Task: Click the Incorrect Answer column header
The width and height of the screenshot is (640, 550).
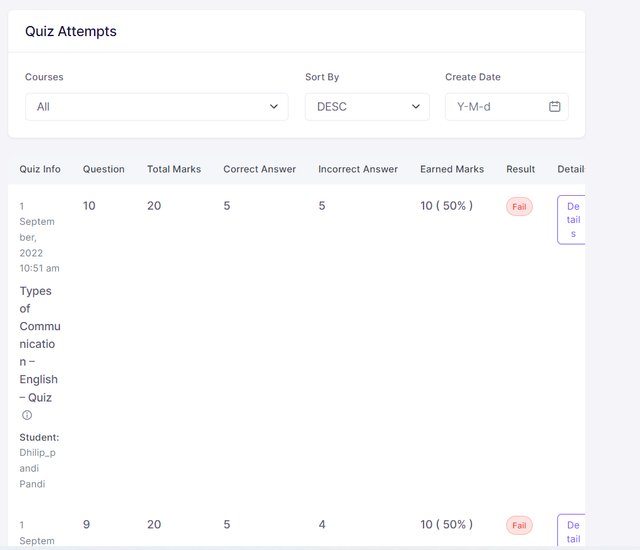Action: (x=358, y=169)
